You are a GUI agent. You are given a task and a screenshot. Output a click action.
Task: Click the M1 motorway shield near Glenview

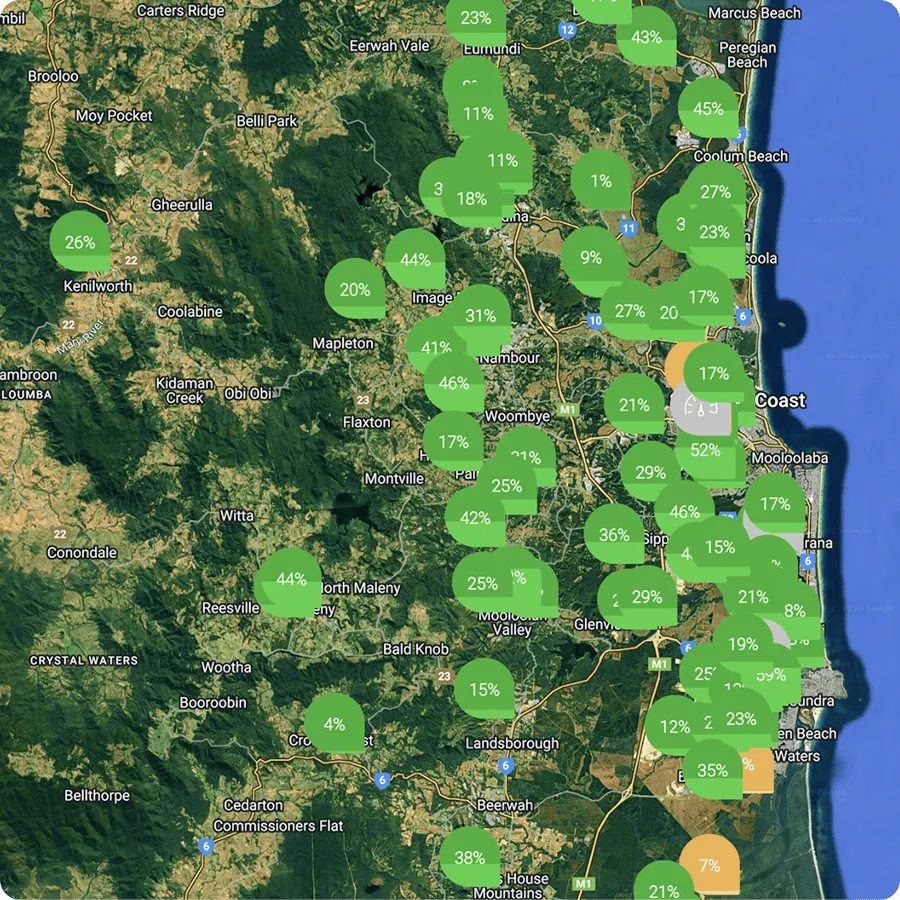657,663
